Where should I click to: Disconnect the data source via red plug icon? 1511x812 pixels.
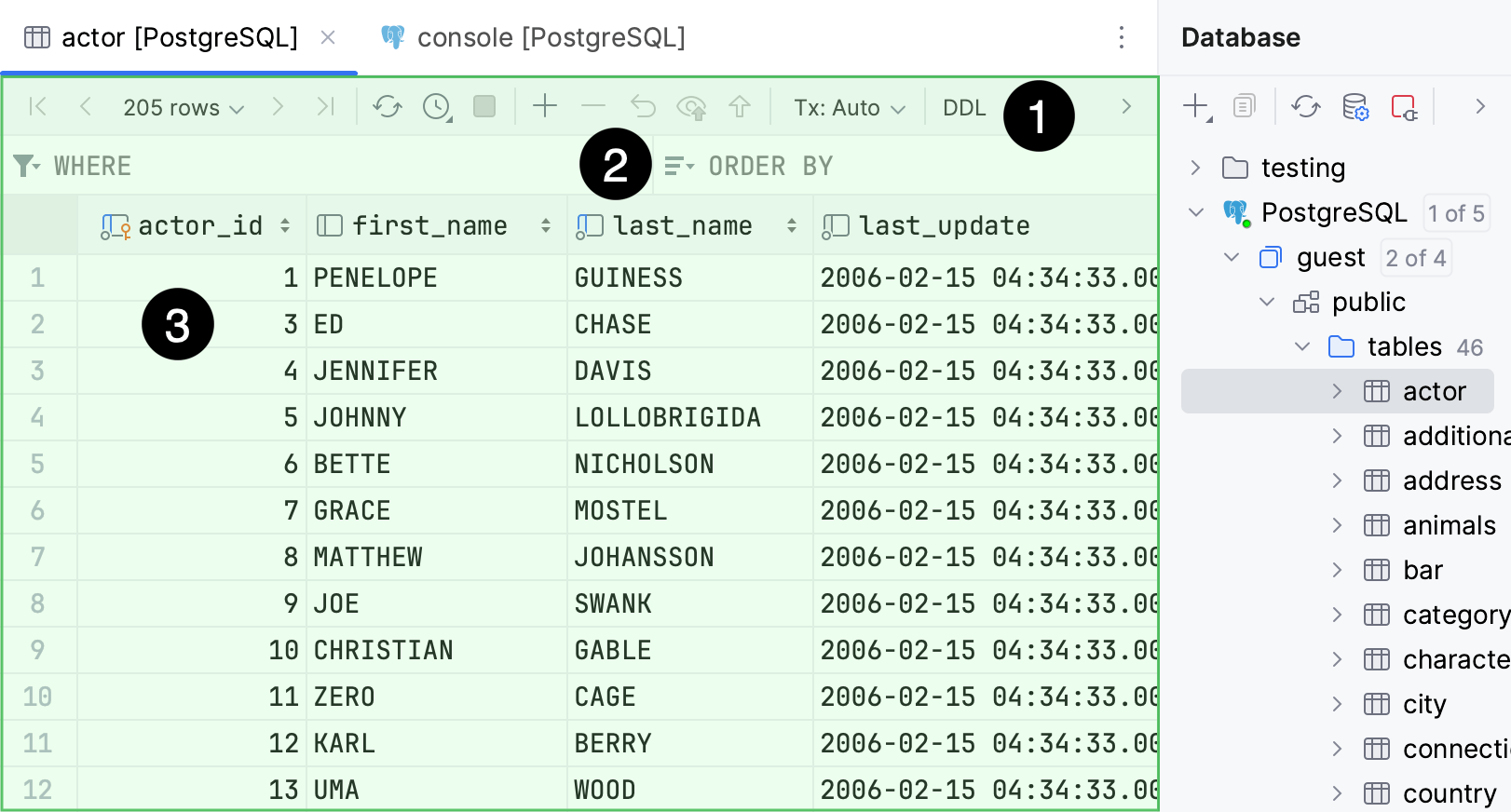click(x=1406, y=106)
